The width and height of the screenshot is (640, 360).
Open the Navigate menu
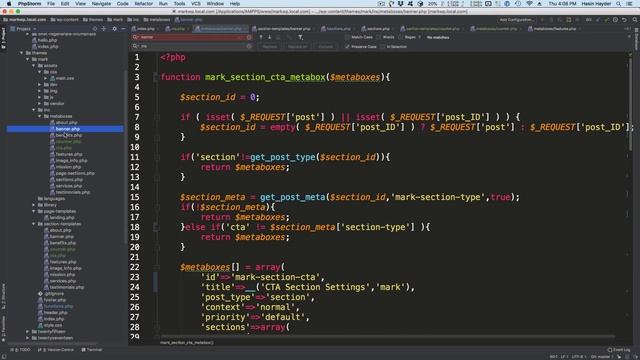101,4
